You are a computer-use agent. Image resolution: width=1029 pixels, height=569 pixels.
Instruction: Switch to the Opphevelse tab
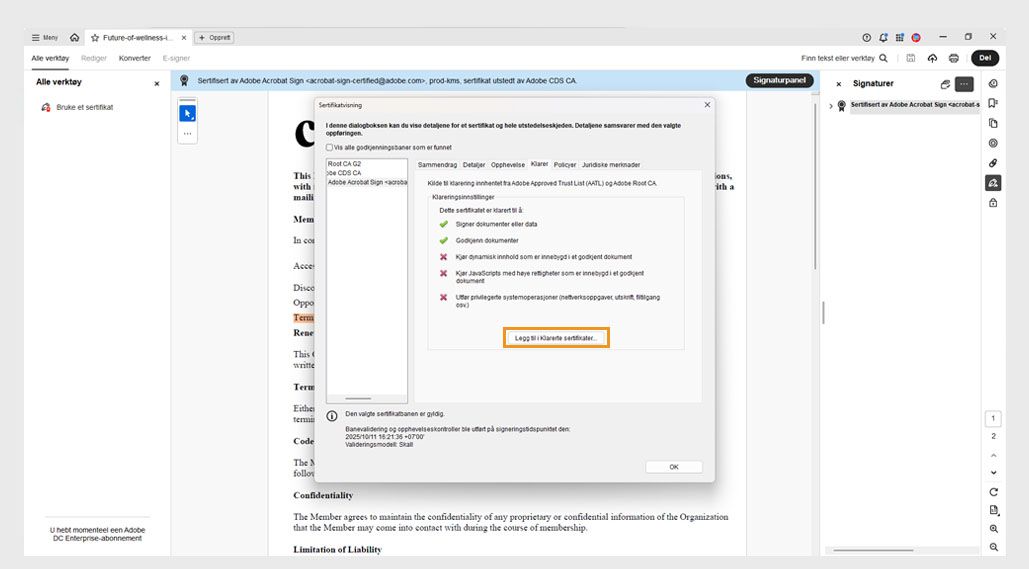[508, 165]
